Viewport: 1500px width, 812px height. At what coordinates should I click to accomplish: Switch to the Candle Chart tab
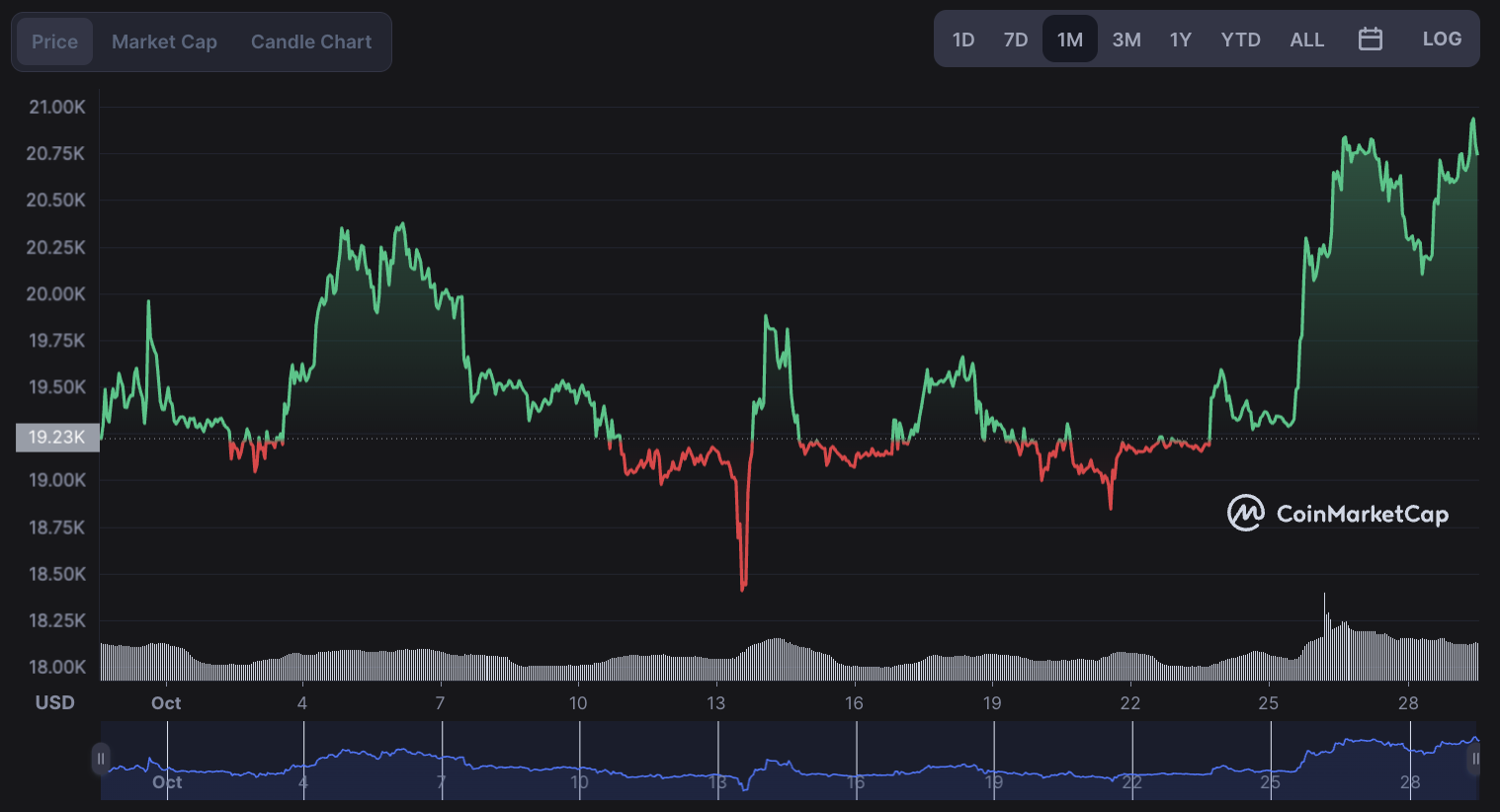tap(311, 41)
